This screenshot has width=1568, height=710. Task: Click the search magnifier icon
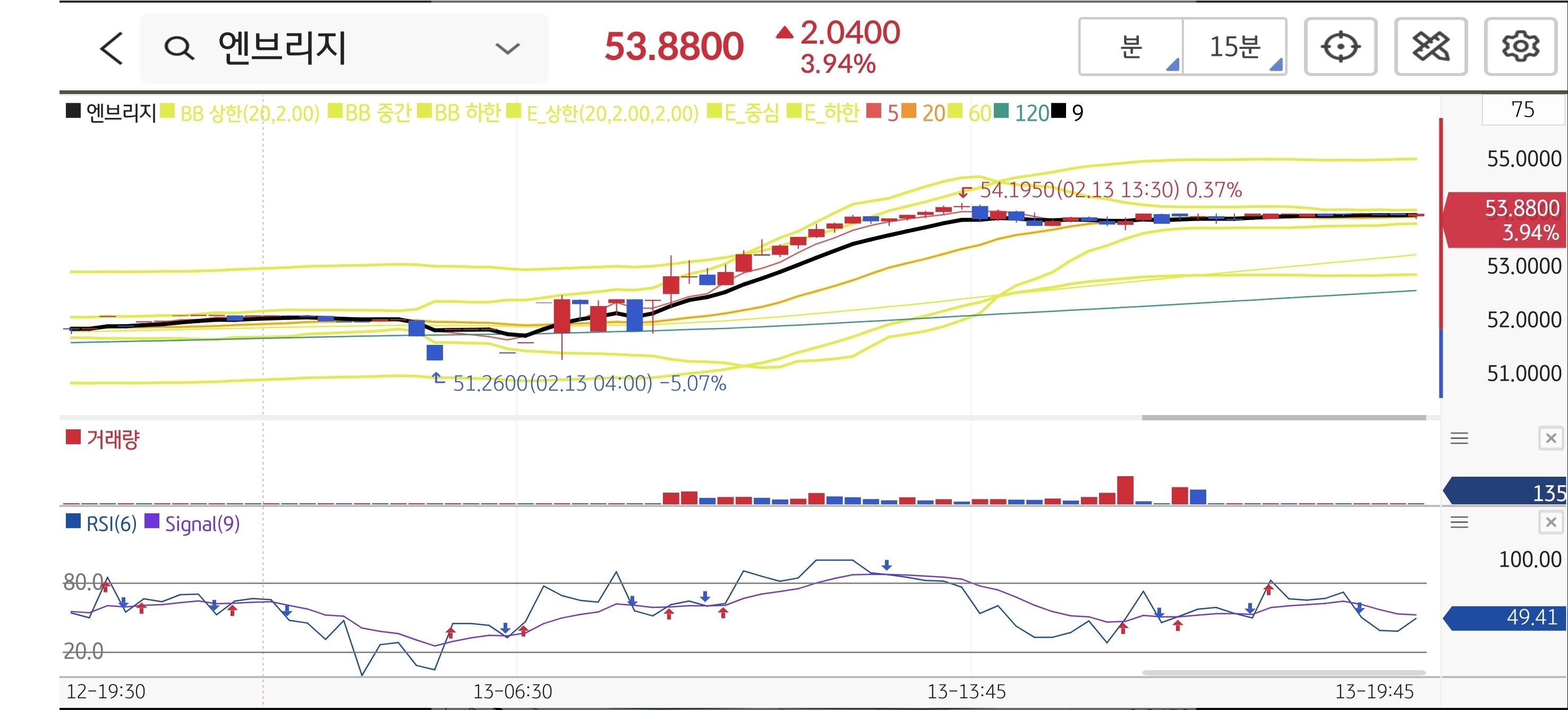point(179,48)
